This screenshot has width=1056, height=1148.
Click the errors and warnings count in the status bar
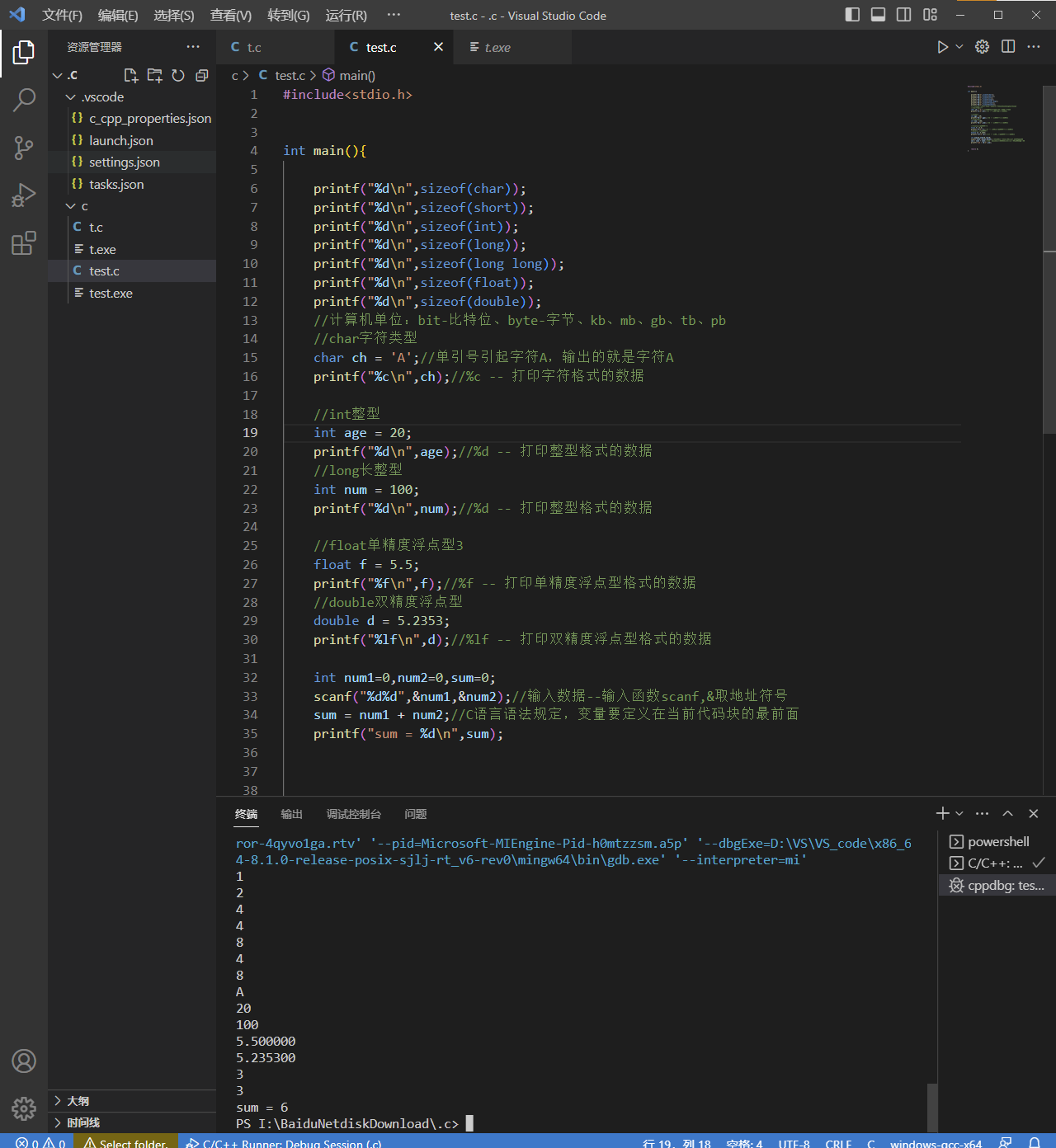pos(40,1142)
